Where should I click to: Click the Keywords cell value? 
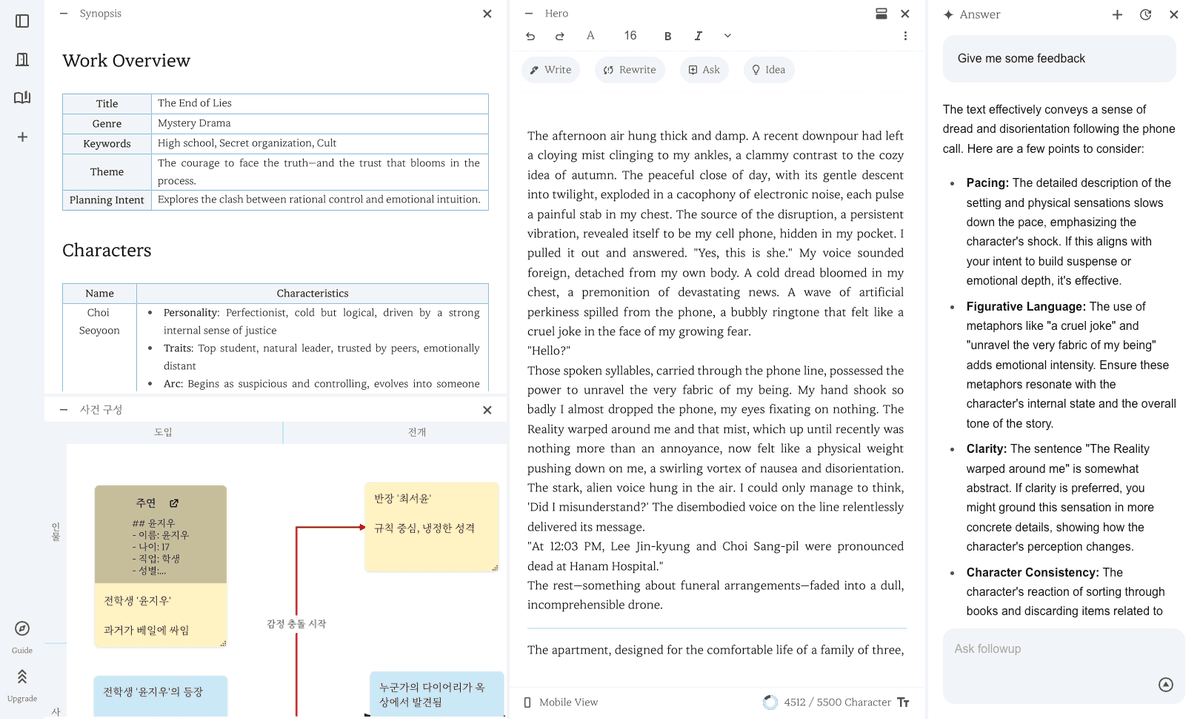320,143
